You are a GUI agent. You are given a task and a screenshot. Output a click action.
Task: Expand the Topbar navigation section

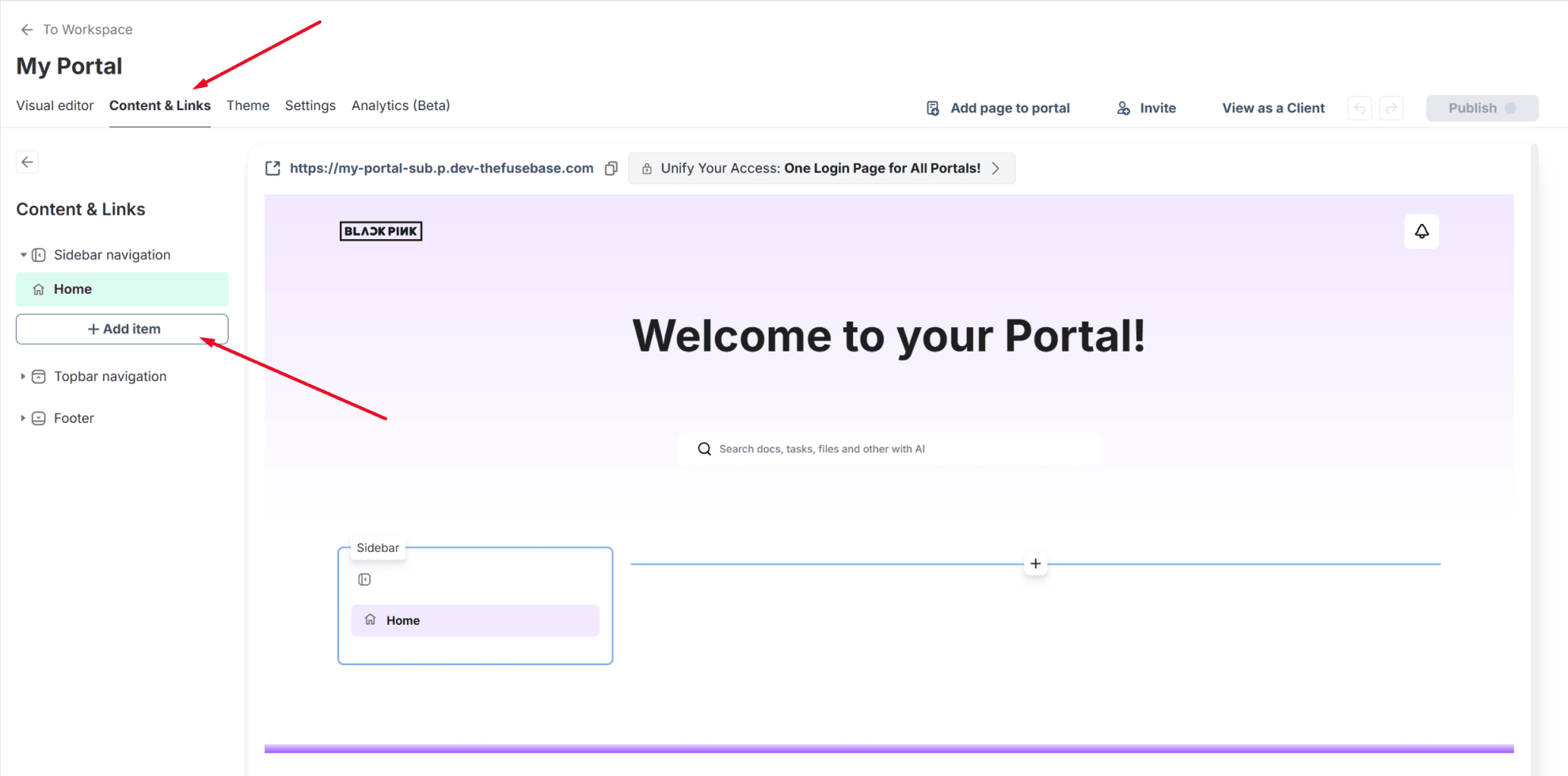(22, 376)
